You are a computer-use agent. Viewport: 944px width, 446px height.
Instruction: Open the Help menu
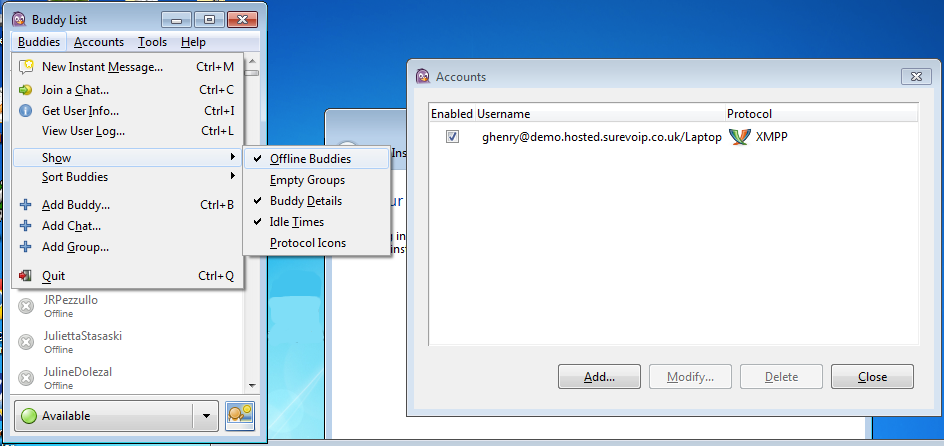pyautogui.click(x=193, y=42)
